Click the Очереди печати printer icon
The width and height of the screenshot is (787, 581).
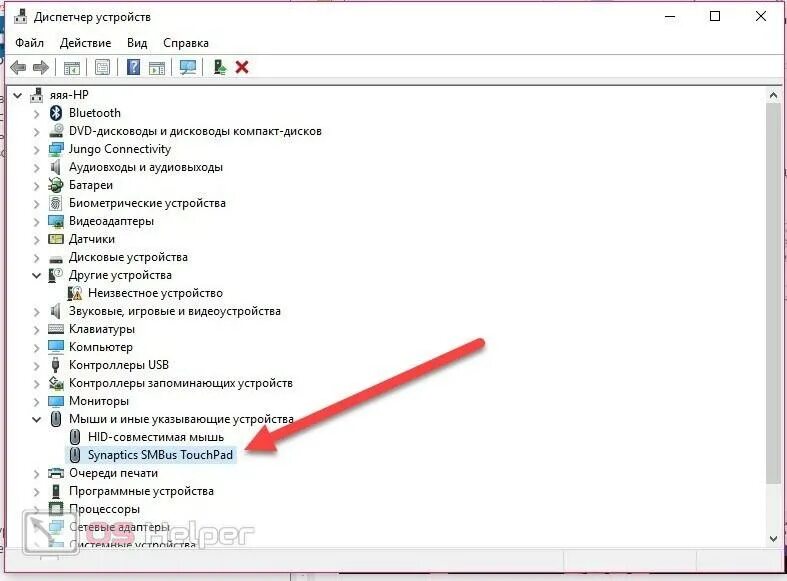[x=56, y=473]
